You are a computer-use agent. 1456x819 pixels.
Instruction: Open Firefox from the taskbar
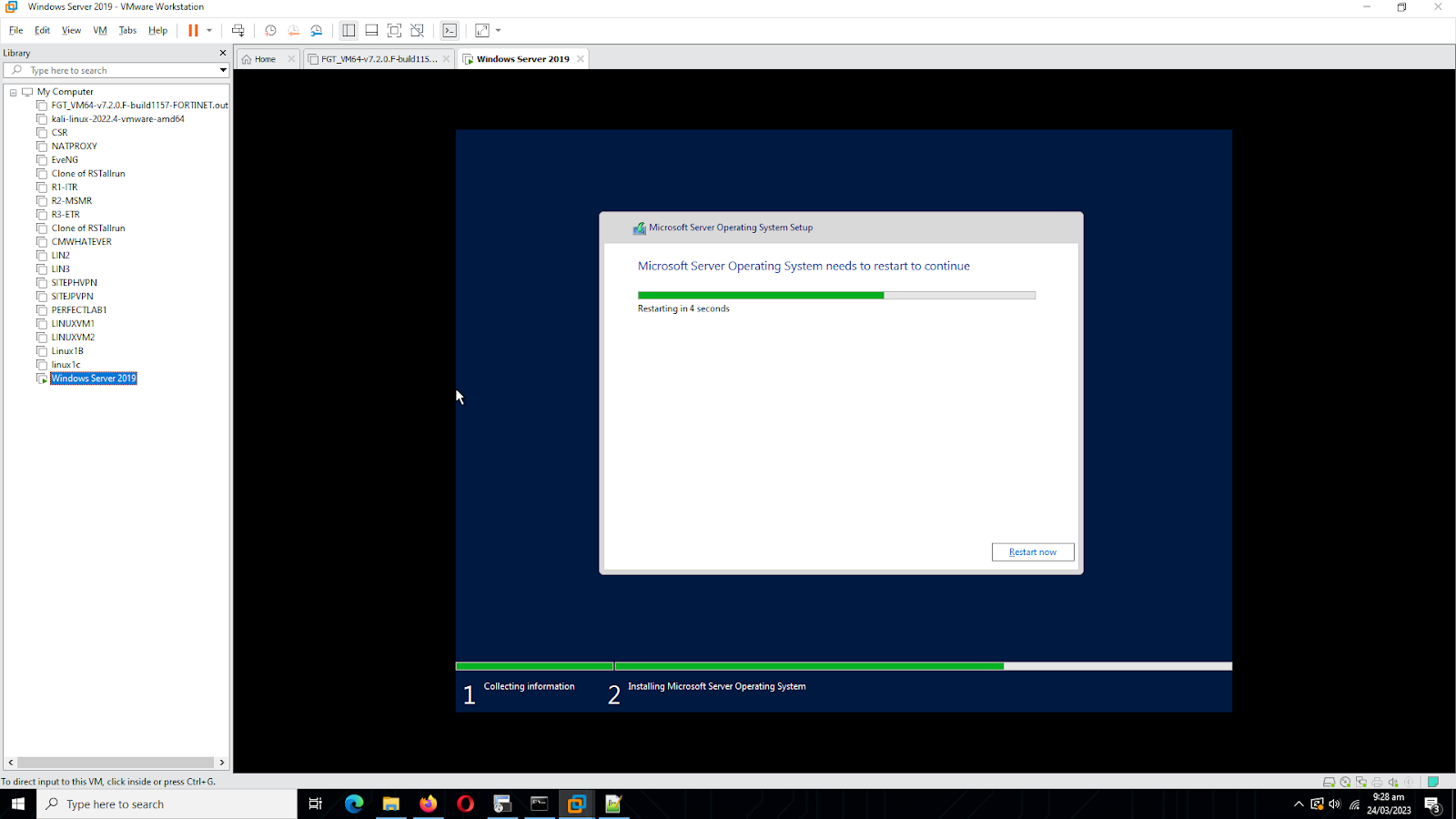tap(428, 804)
